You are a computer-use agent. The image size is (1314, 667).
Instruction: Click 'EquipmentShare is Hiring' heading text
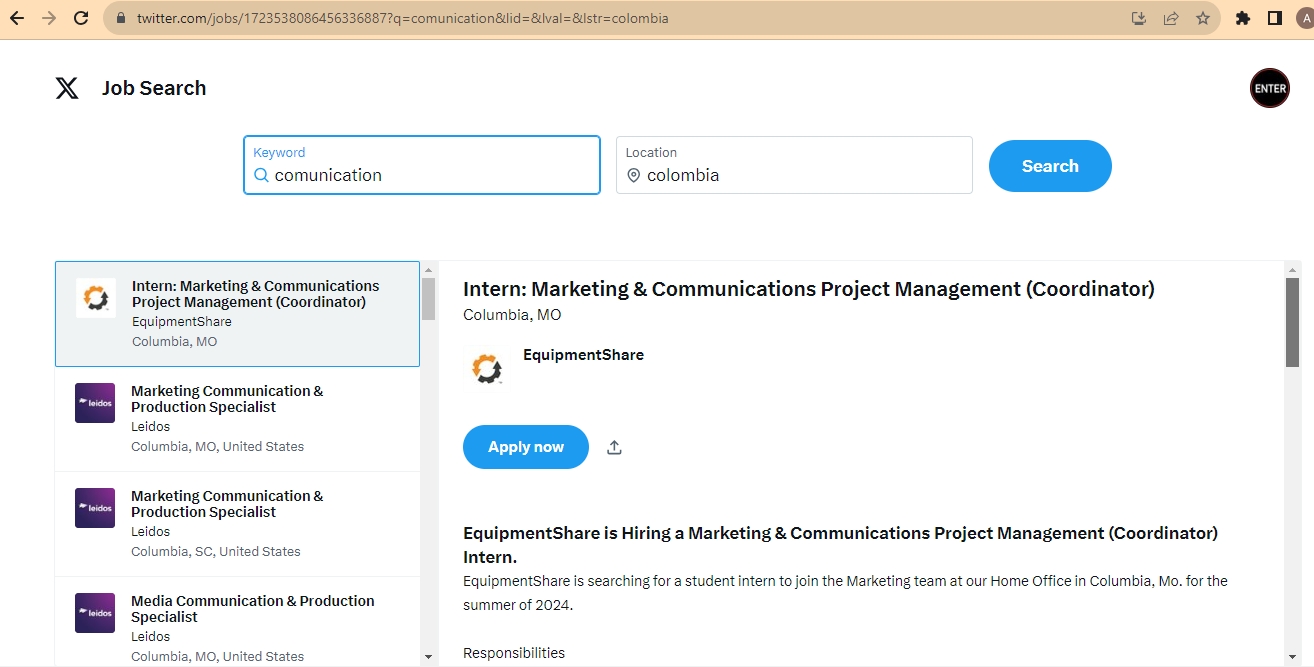click(x=840, y=545)
